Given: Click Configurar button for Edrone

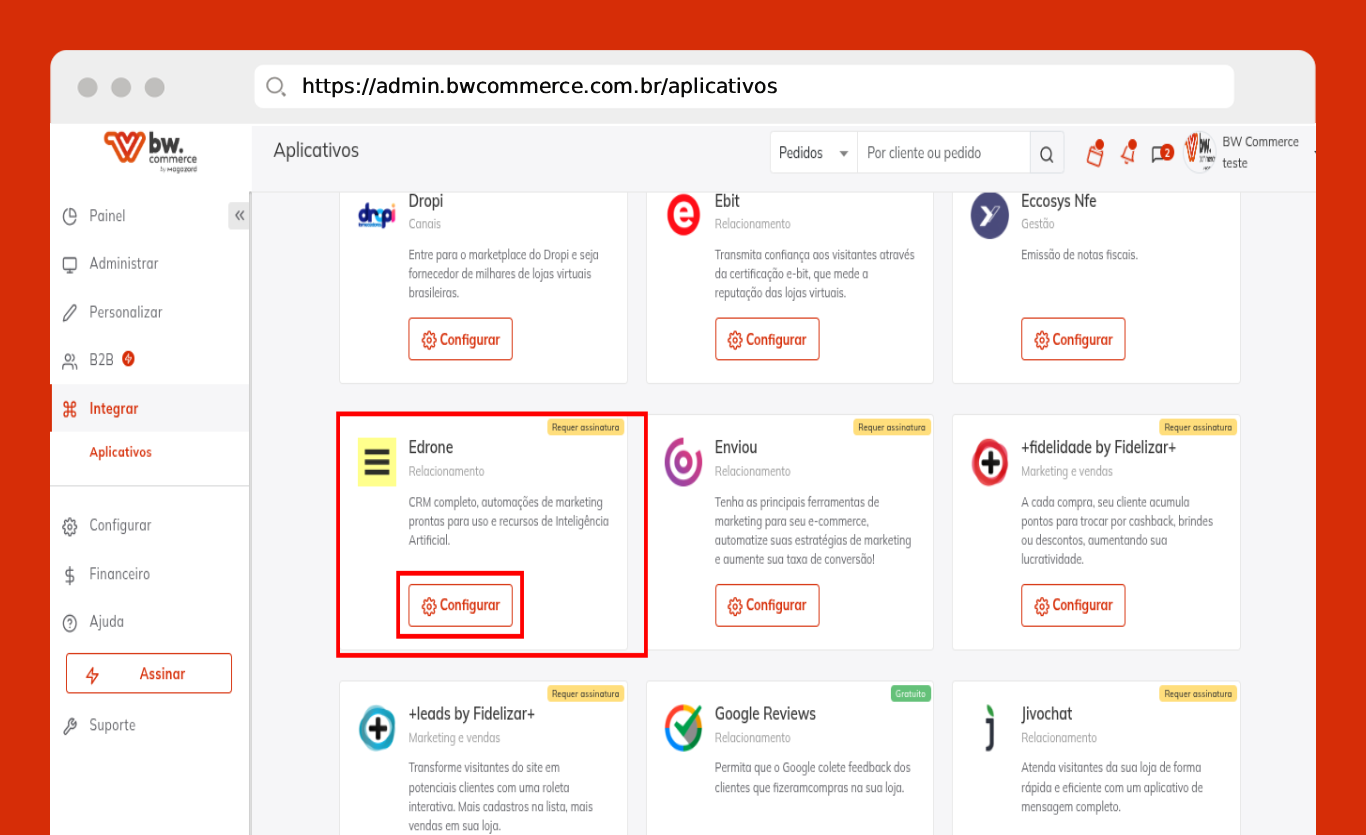Looking at the screenshot, I should [460, 605].
